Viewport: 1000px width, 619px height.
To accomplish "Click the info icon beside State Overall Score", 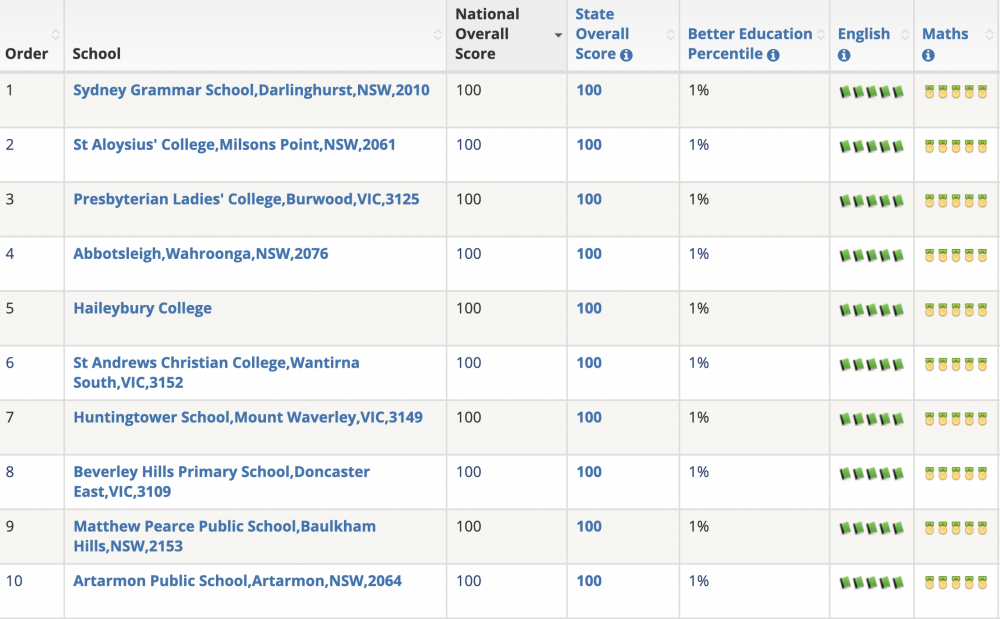I will 626,55.
